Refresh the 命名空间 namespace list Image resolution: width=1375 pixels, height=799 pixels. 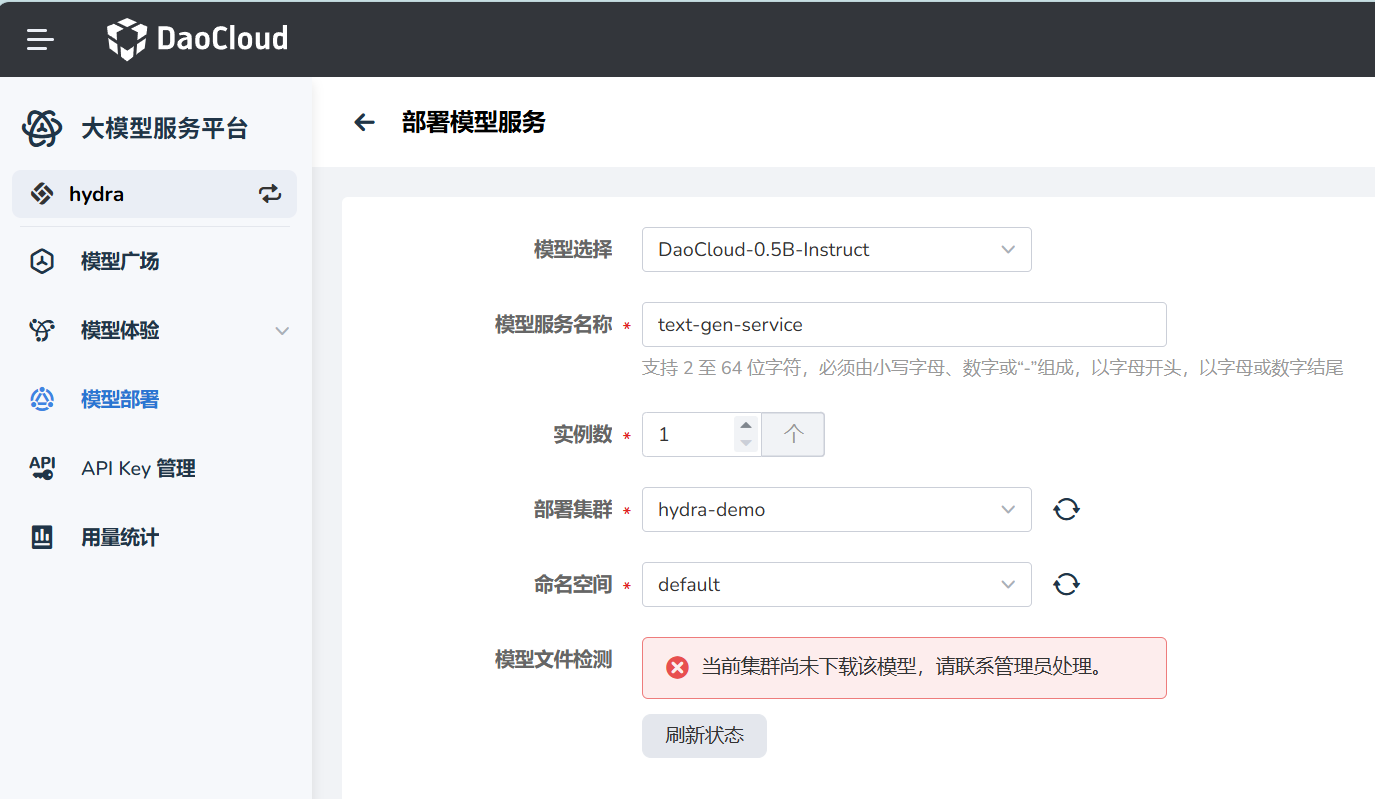(x=1066, y=583)
